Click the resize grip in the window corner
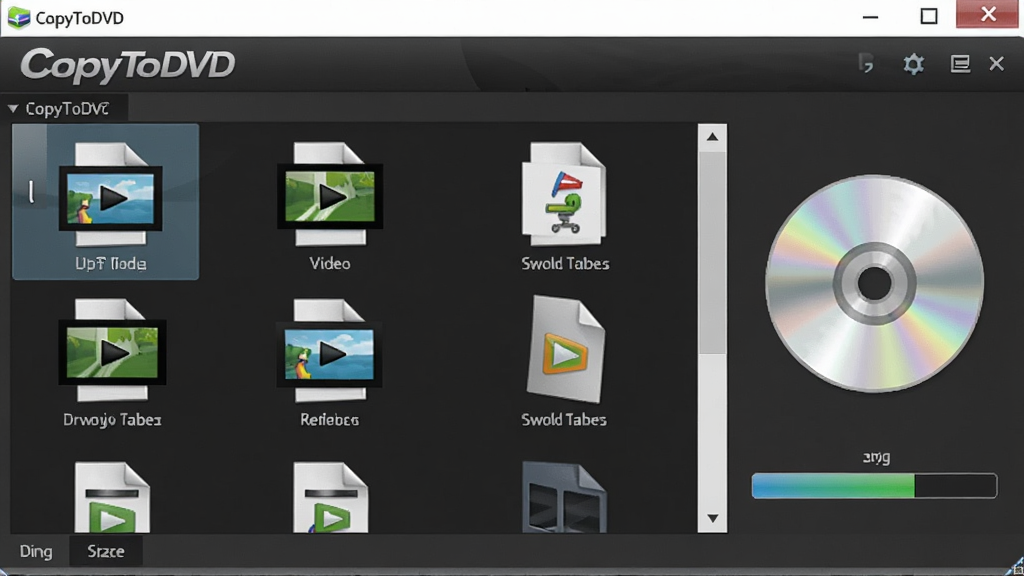Viewport: 1024px width, 576px height. point(1015,566)
